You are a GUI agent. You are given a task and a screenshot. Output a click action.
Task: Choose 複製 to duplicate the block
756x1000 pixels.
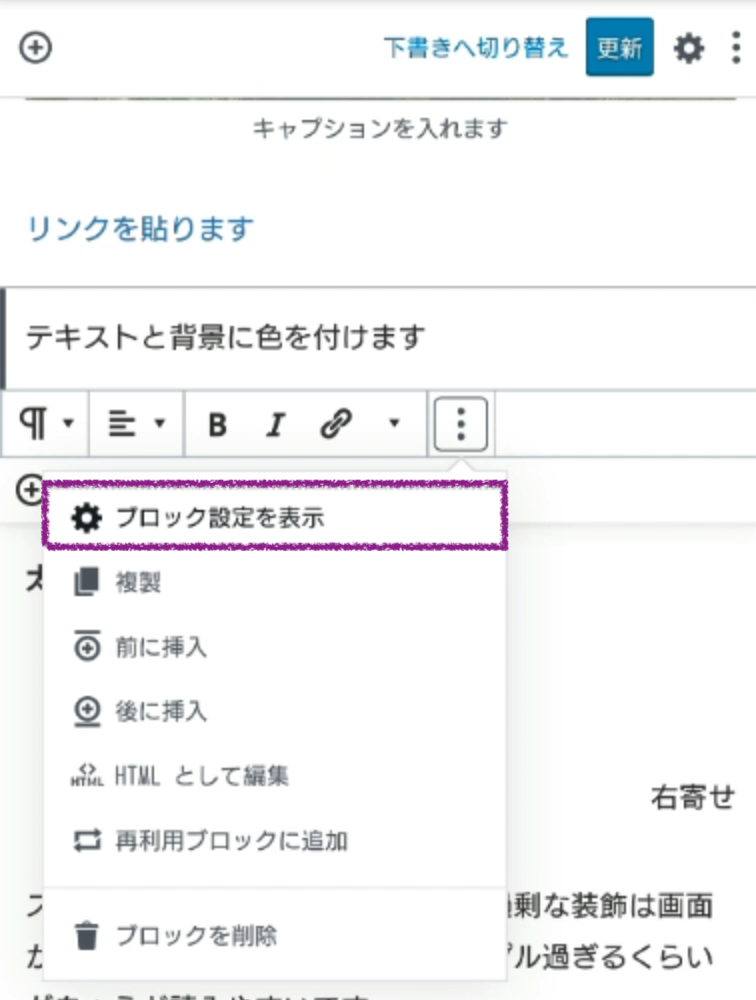(x=137, y=583)
